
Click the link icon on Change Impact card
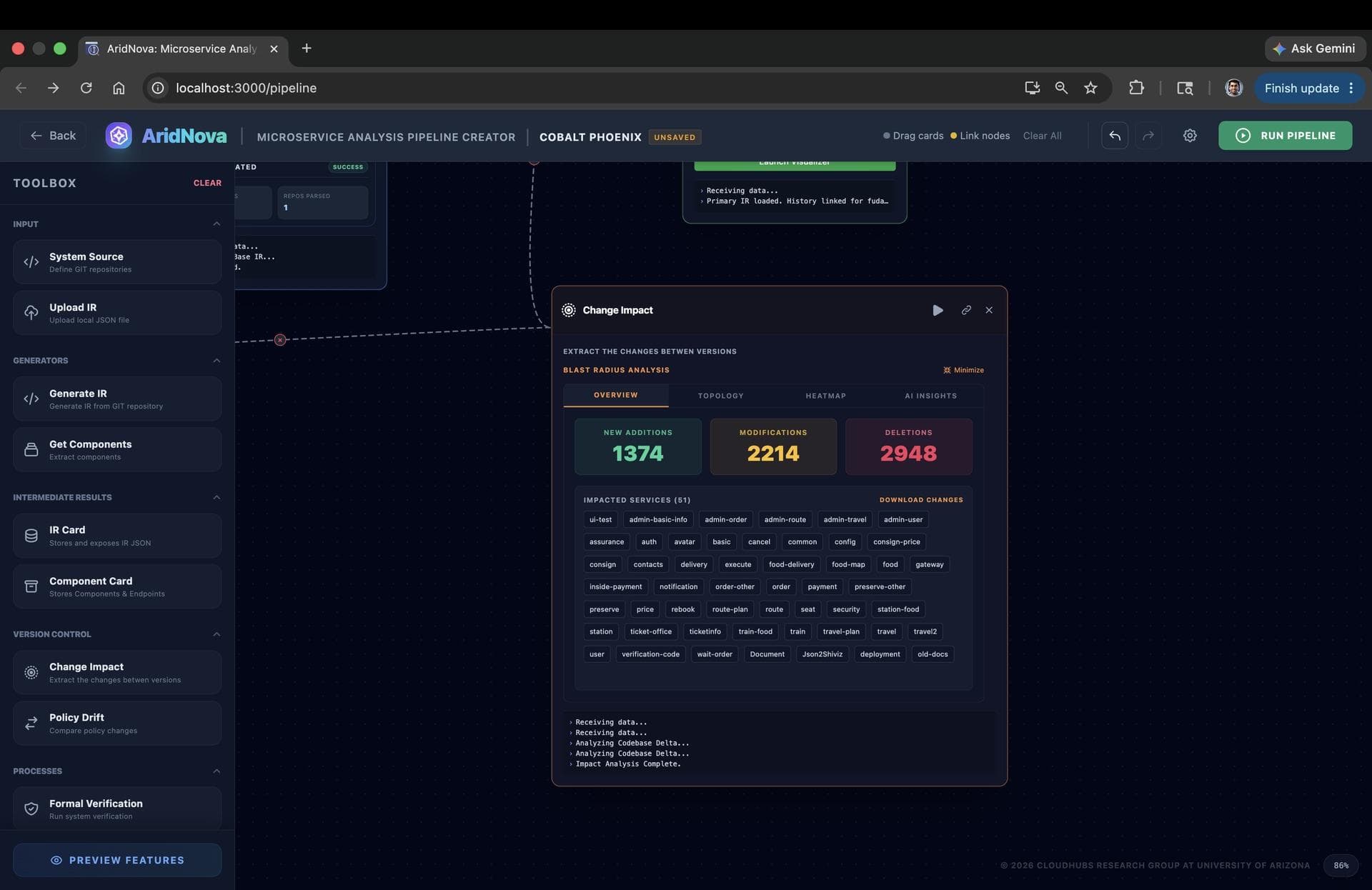click(x=966, y=310)
